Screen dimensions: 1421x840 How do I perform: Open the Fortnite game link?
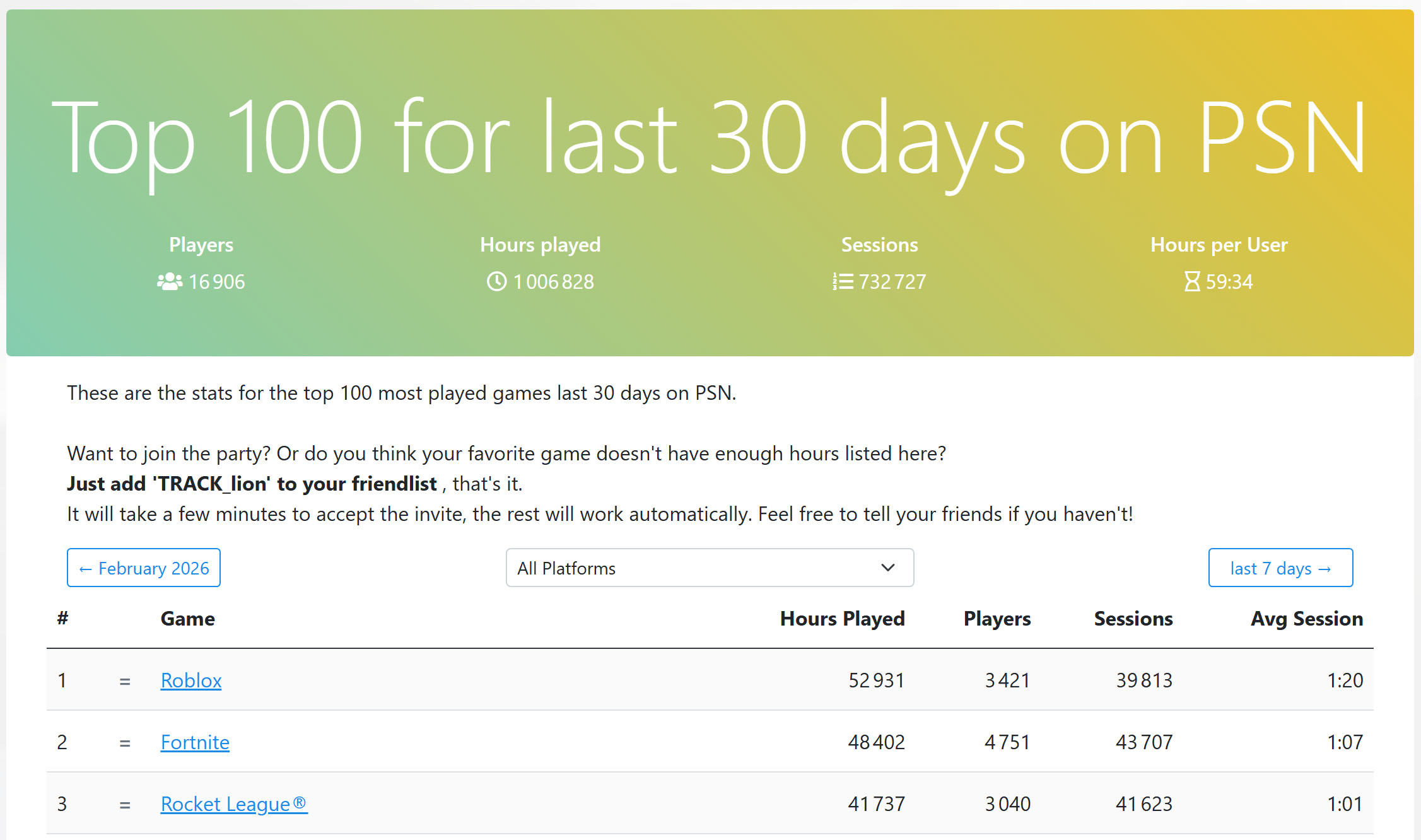[195, 742]
